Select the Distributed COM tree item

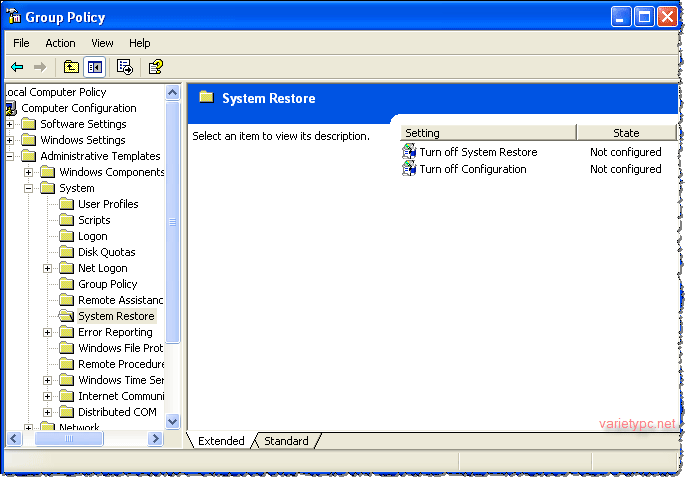[x=117, y=412]
